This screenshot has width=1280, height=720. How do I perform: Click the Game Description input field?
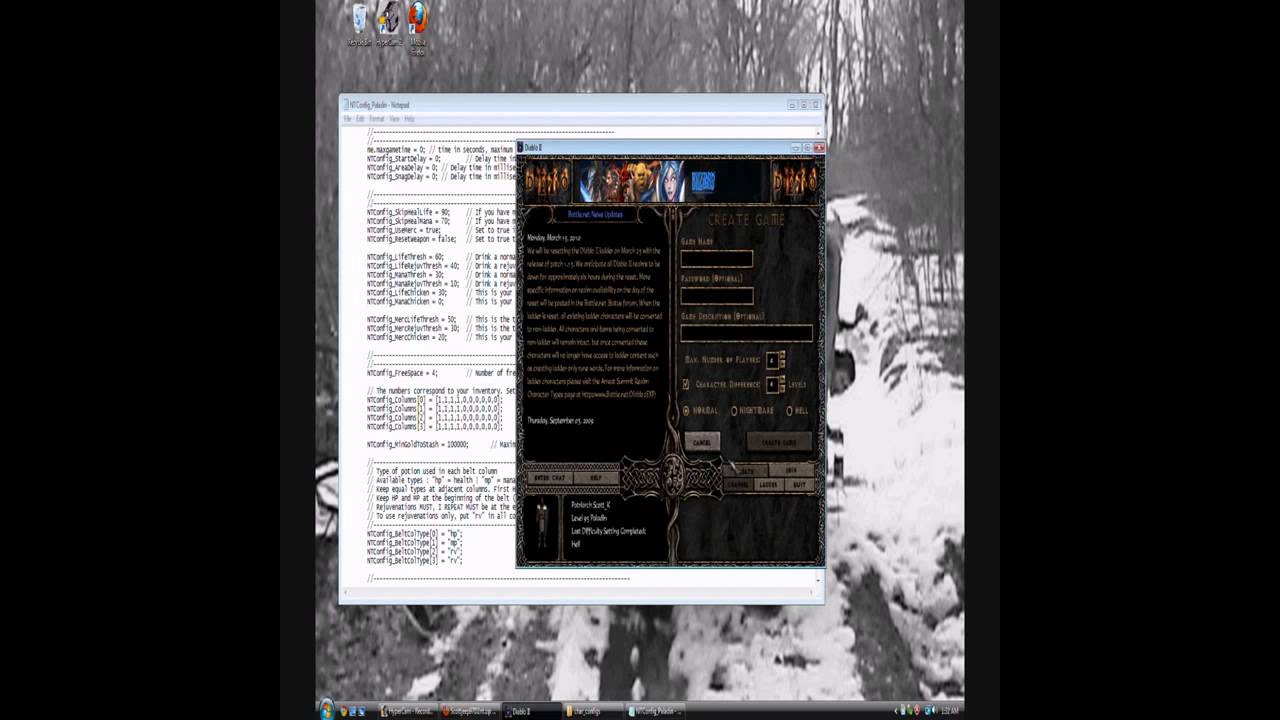click(x=746, y=333)
